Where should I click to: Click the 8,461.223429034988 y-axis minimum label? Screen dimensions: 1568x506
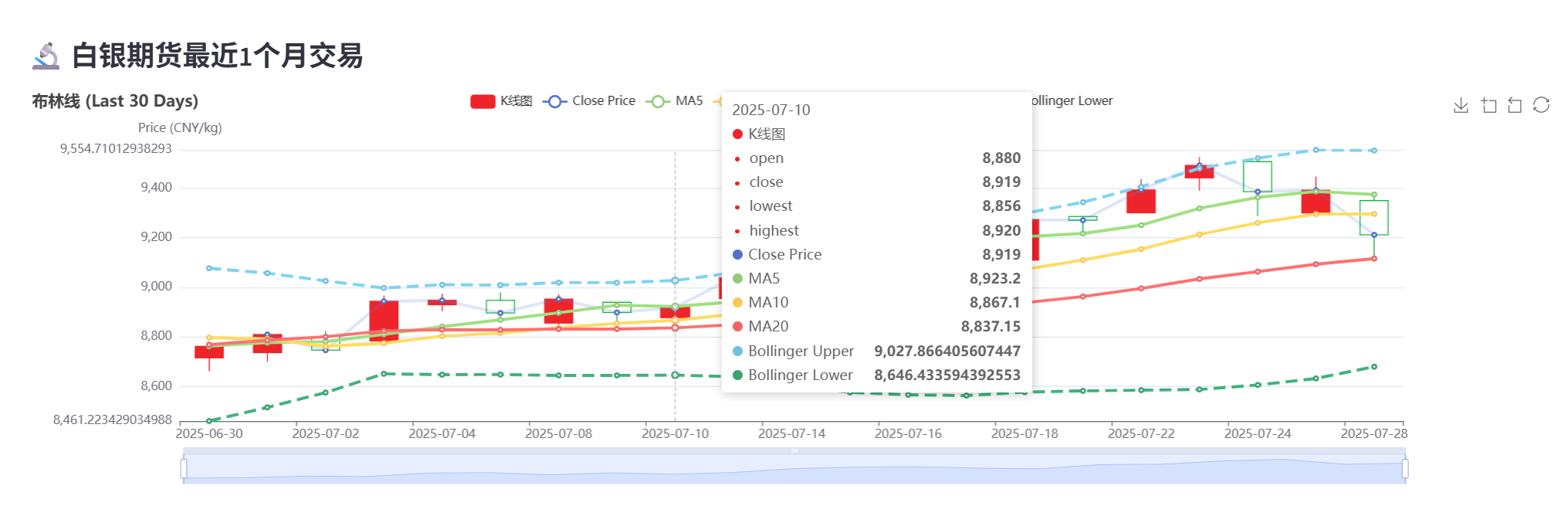(x=112, y=419)
